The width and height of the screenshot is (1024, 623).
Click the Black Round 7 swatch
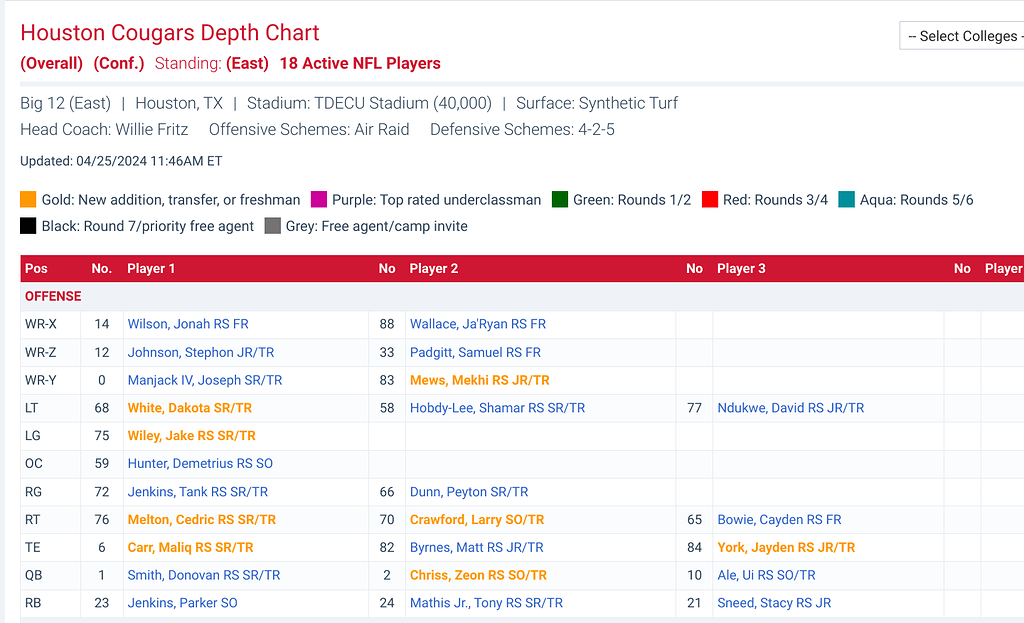tap(28, 226)
